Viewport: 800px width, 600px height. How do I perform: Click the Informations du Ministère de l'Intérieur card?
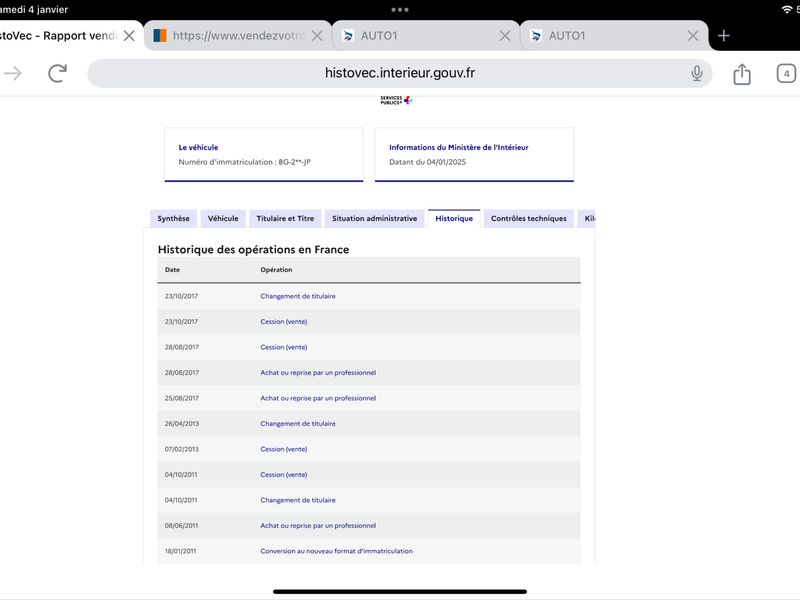(x=474, y=155)
